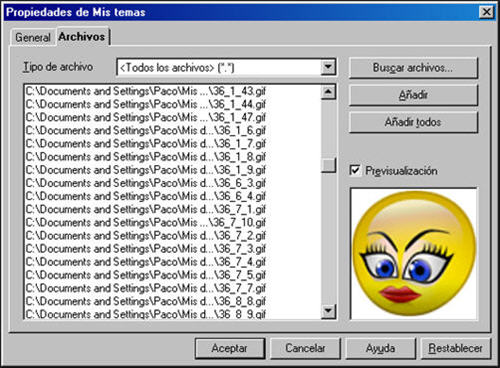Select file 36_6_3.gif in the list

pyautogui.click(x=173, y=183)
